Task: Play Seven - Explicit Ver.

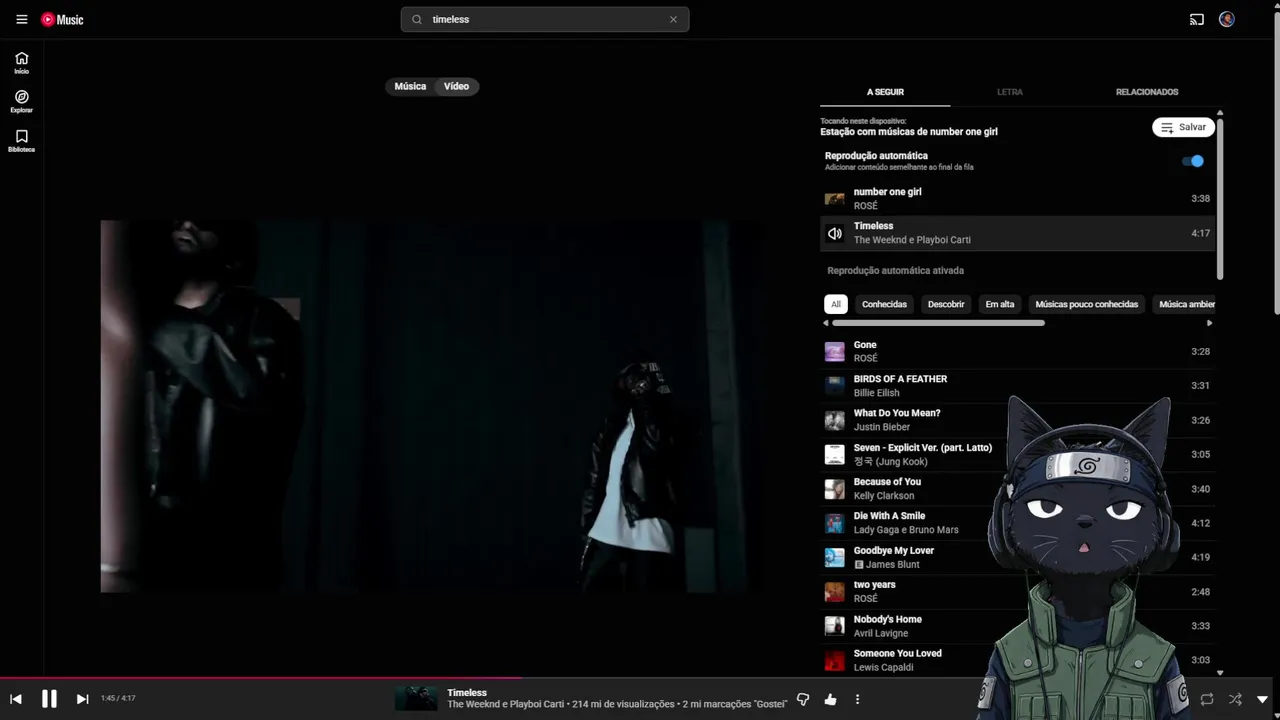Action: [x=1017, y=454]
